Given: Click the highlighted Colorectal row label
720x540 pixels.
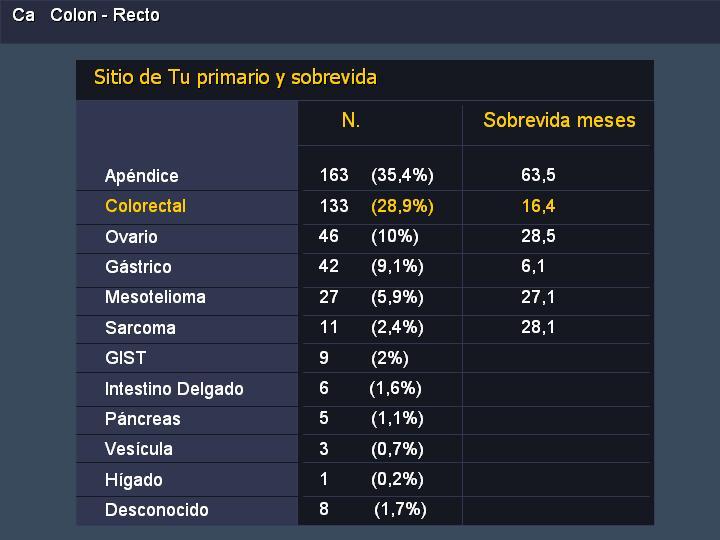Looking at the screenshot, I should (146, 206).
